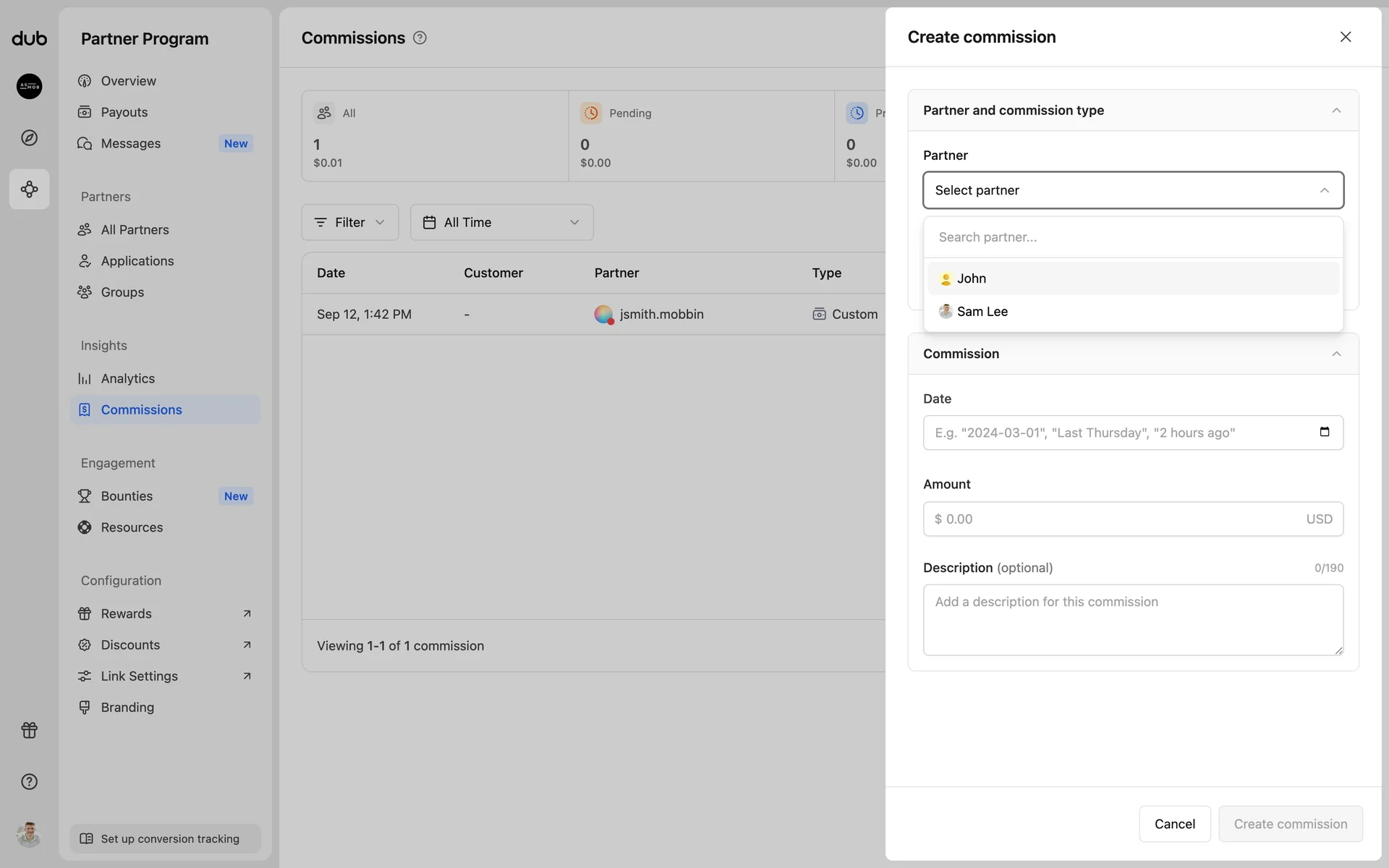Image resolution: width=1389 pixels, height=868 pixels.
Task: Click the workspace avatar icon in left rail
Action: click(x=29, y=86)
